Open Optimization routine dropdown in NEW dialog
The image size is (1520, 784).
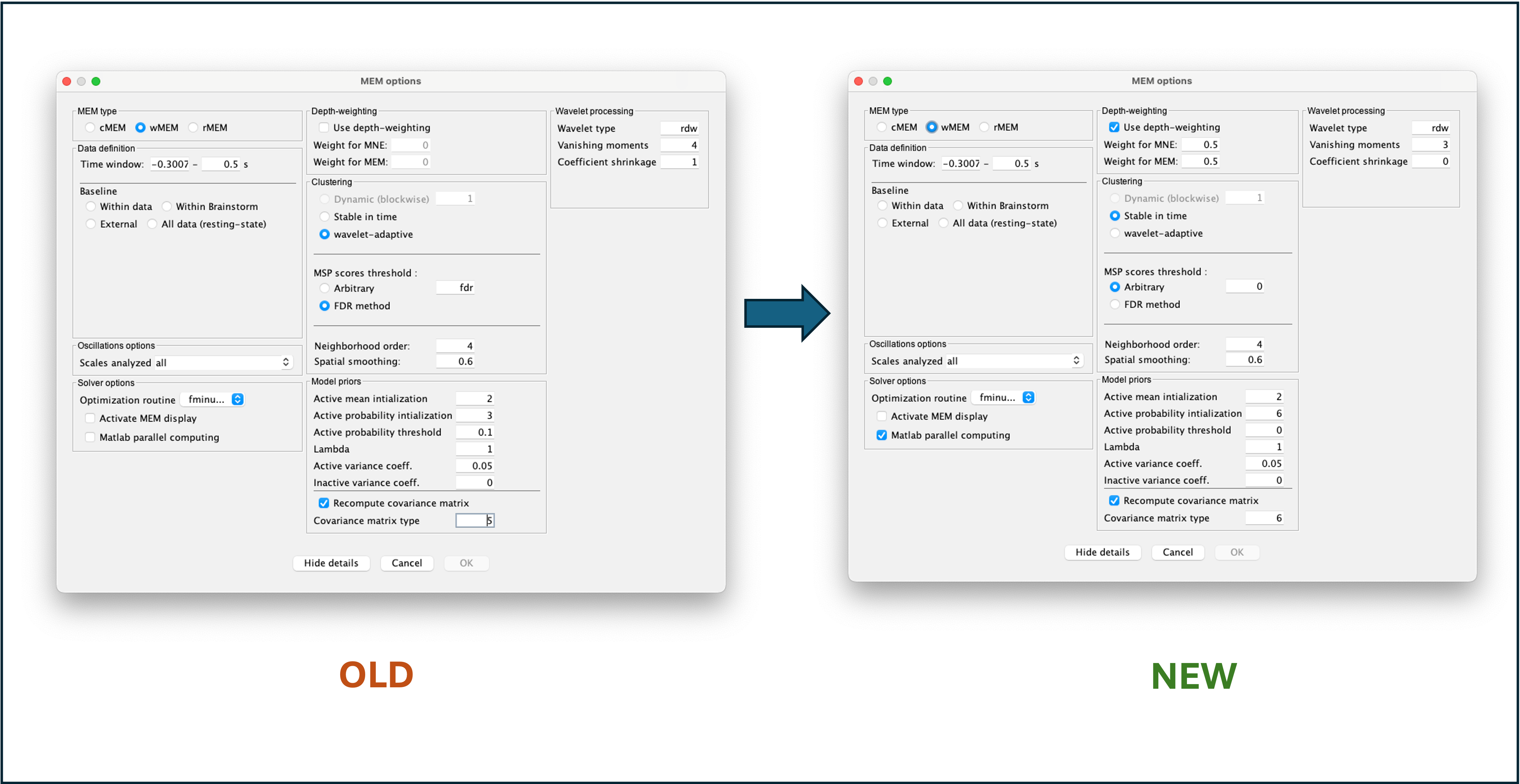pyautogui.click(x=1003, y=398)
